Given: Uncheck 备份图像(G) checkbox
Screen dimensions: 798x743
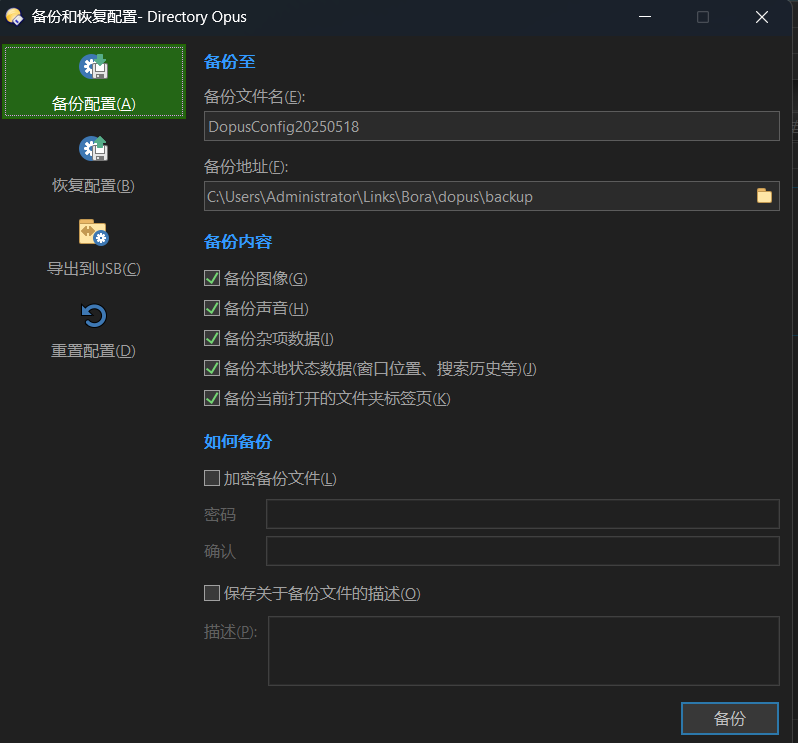Looking at the screenshot, I should click(212, 278).
